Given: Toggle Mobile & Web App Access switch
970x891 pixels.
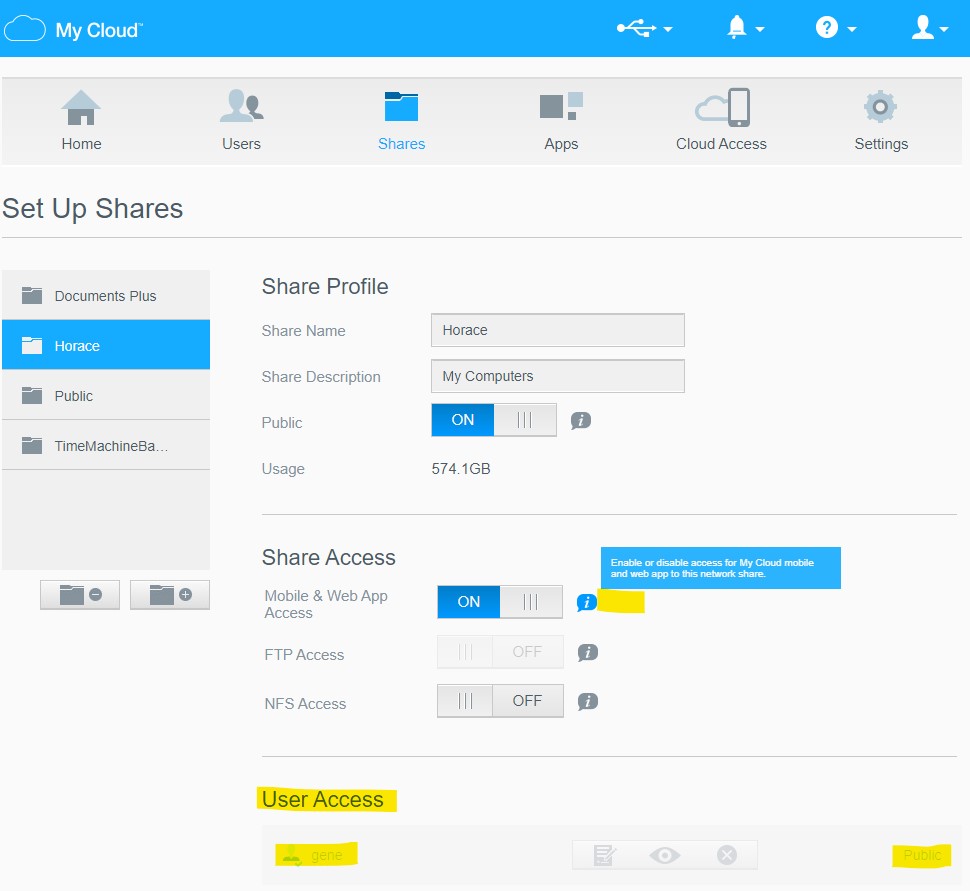Looking at the screenshot, I should [500, 602].
